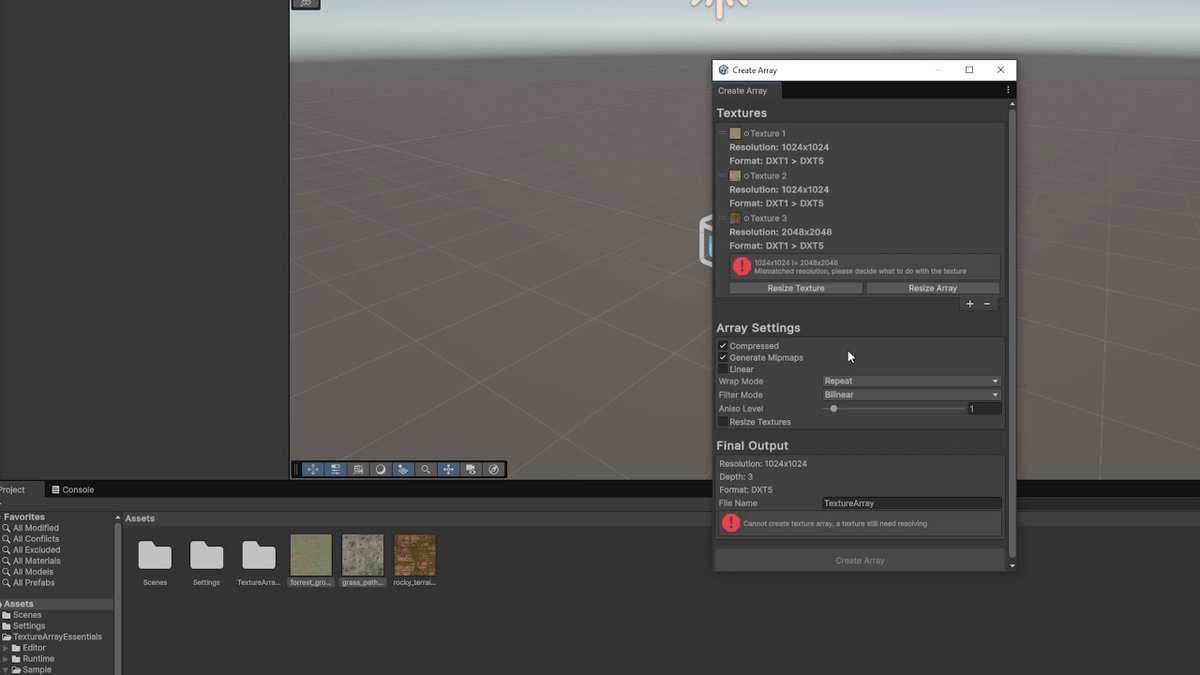Click the Resize Texture button
The image size is (1200, 675).
click(x=796, y=288)
